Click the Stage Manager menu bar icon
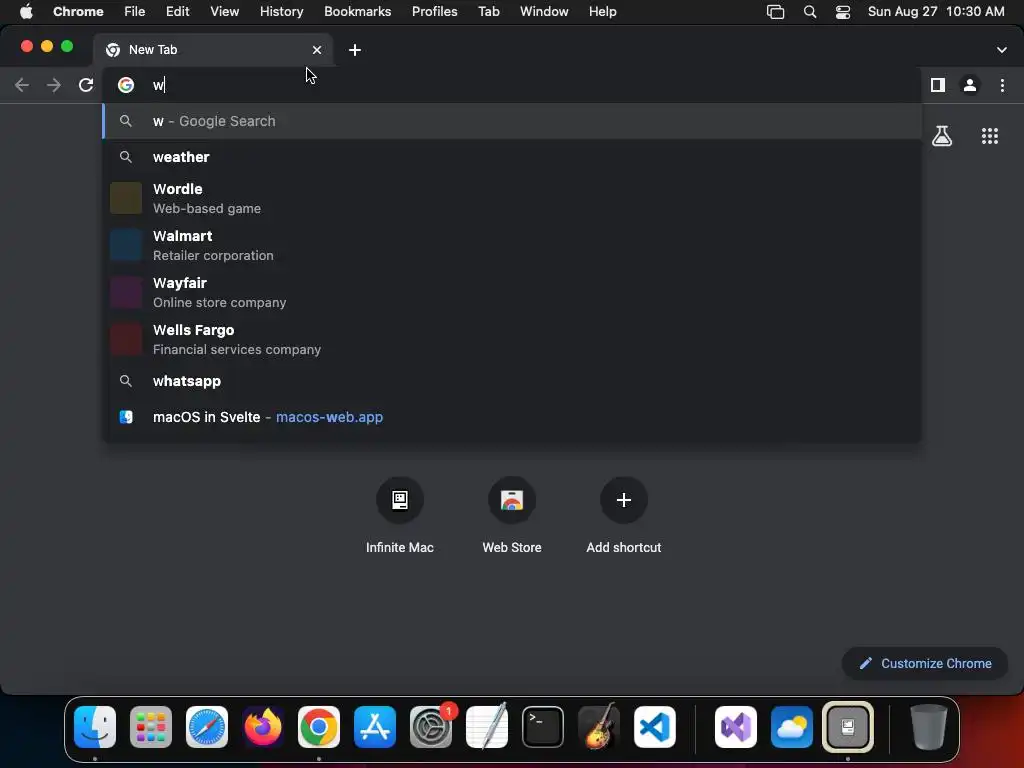The height and width of the screenshot is (768, 1024). 775,11
